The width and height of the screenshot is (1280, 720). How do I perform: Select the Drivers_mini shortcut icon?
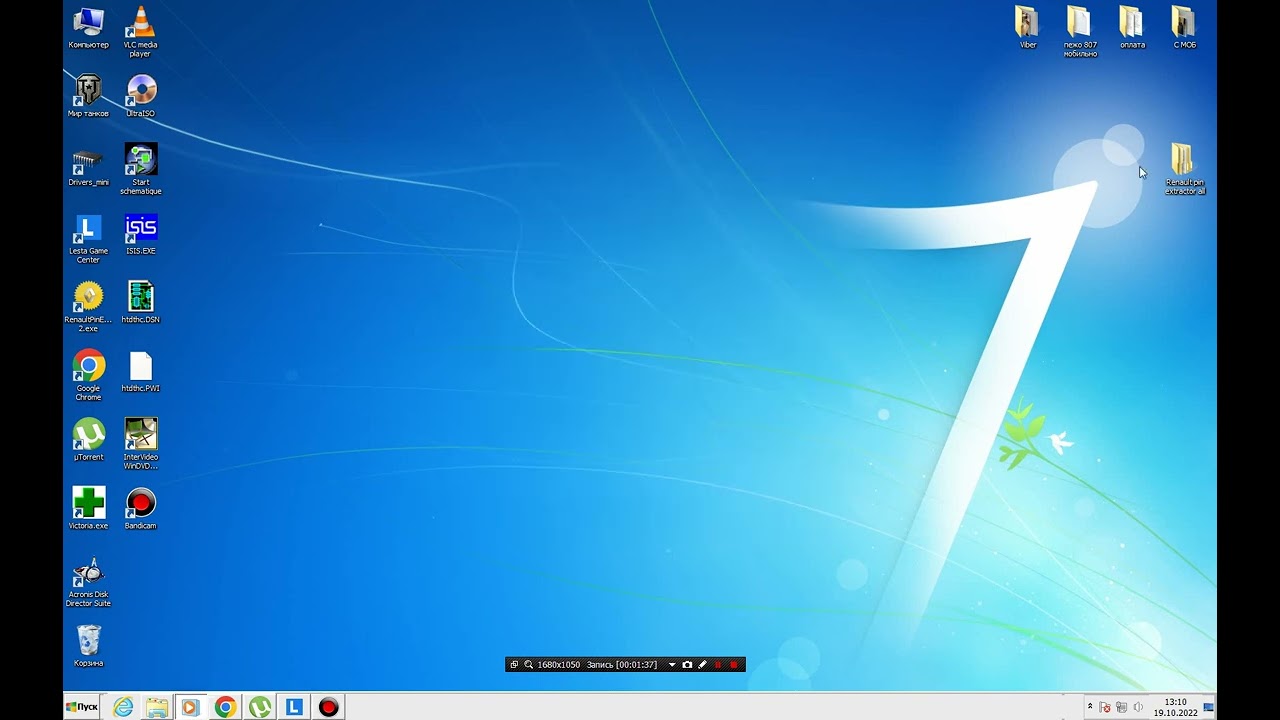[x=88, y=165]
